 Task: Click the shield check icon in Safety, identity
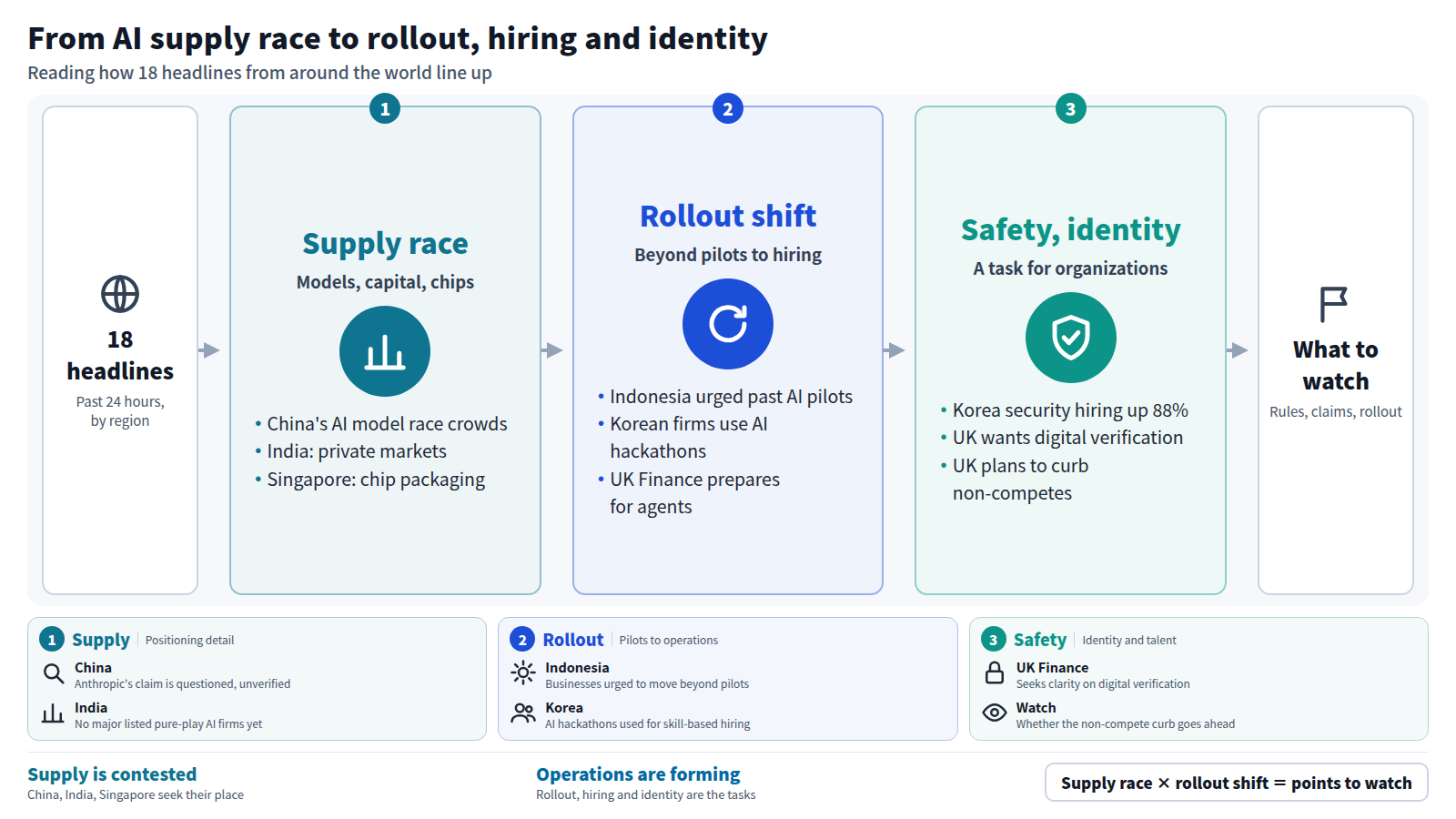point(1071,338)
